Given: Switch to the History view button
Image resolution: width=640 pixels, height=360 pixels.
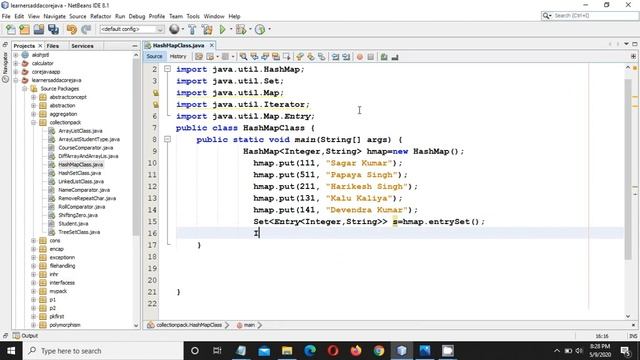Looking at the screenshot, I should click(178, 56).
